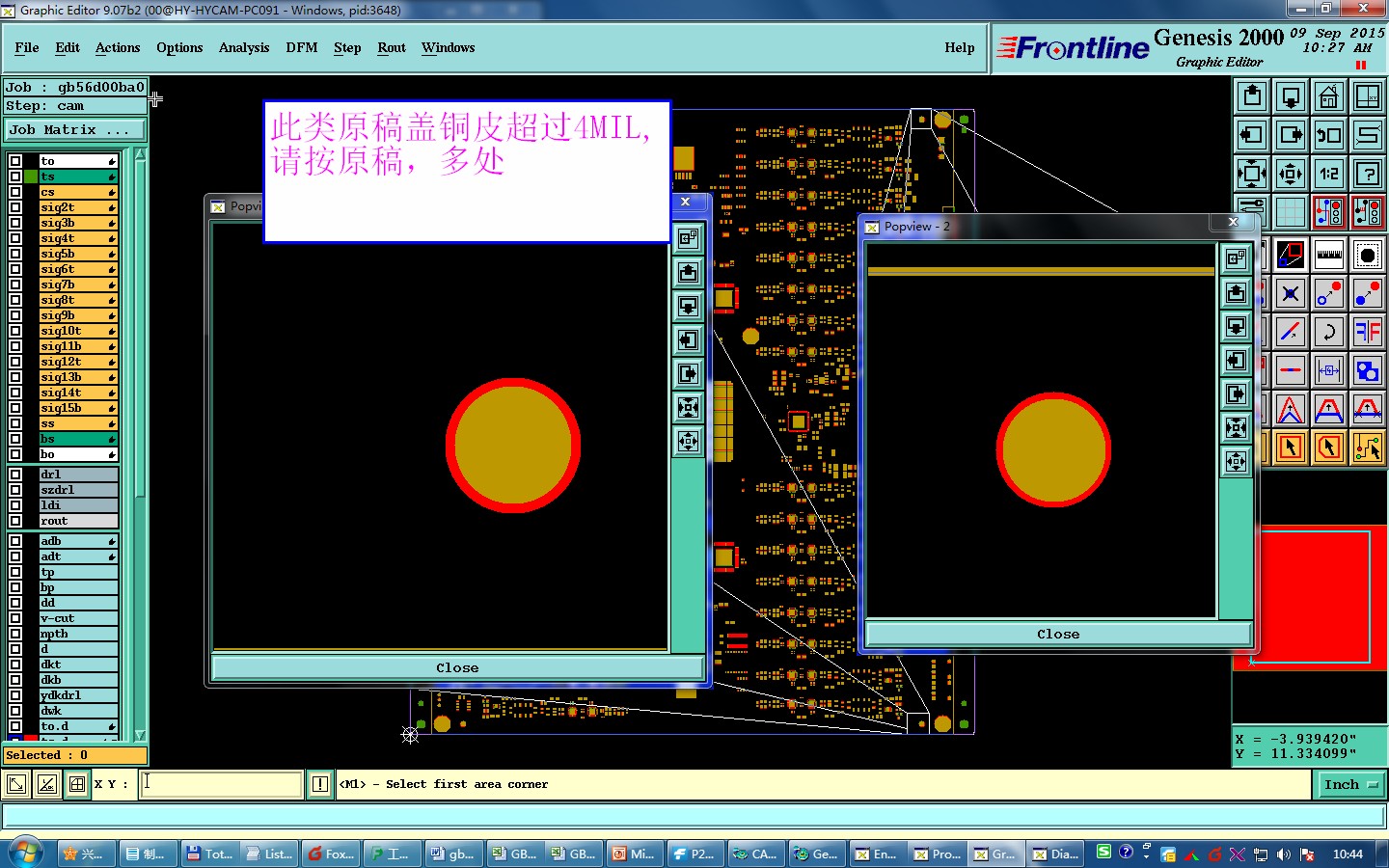Open the Fox... taskbar item
The width and height of the screenshot is (1389, 868).
pyautogui.click(x=330, y=854)
